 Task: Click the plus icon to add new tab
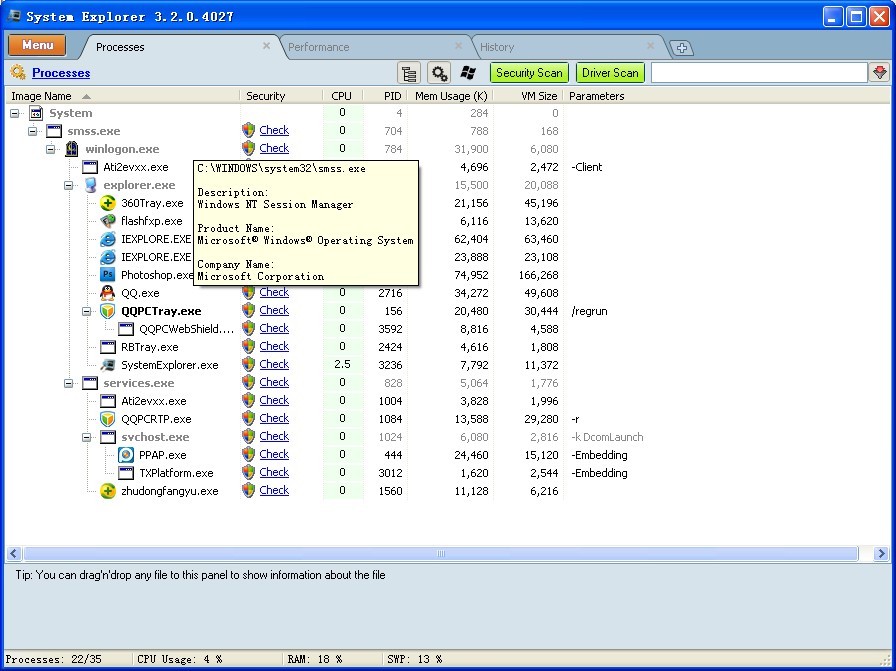click(x=681, y=48)
